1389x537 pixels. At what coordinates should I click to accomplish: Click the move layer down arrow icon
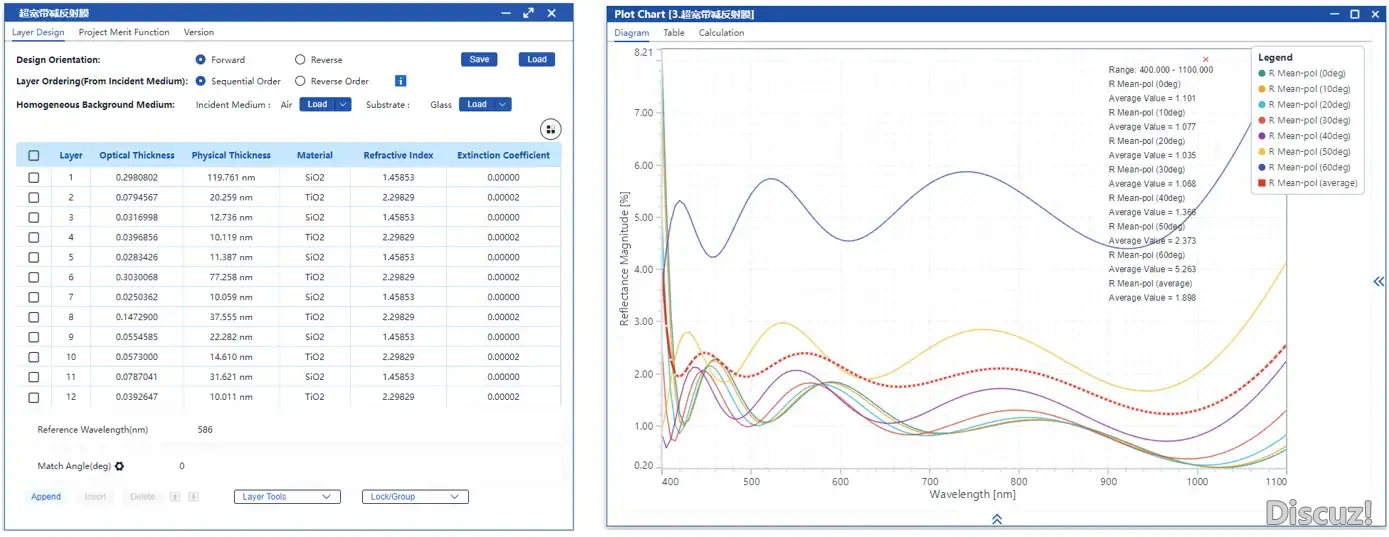coord(193,497)
